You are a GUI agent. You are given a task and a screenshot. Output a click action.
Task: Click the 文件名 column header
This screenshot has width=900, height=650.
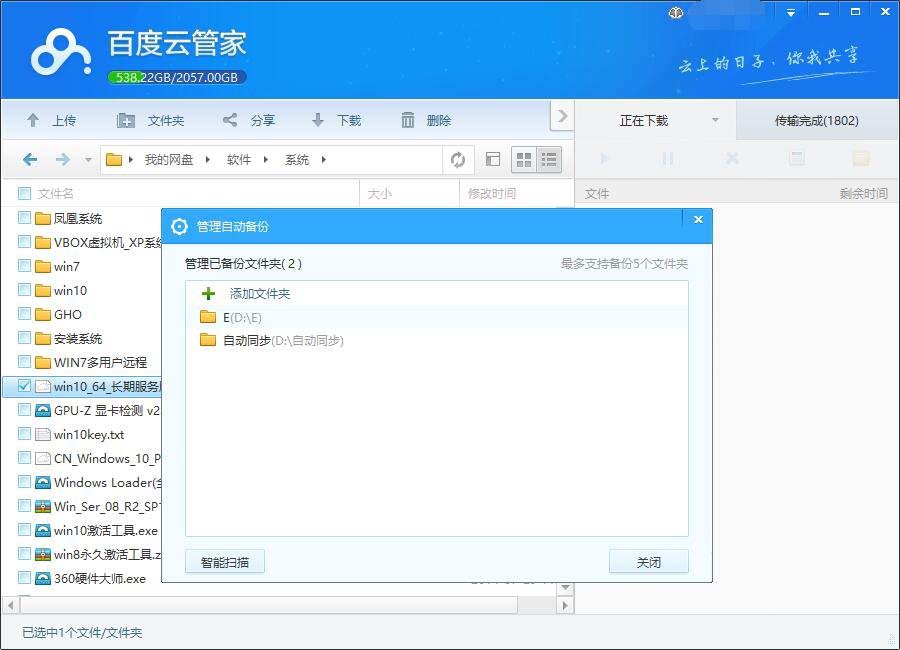(56, 194)
